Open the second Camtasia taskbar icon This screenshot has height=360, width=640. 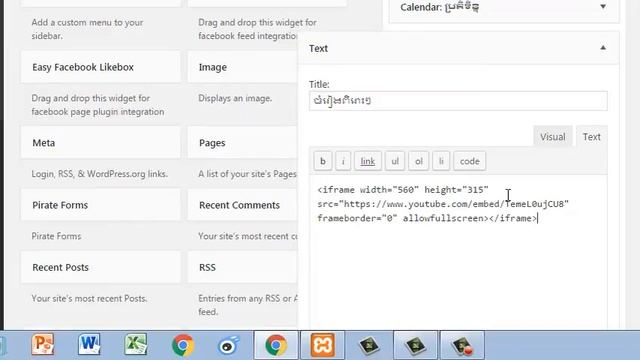pyautogui.click(x=416, y=345)
